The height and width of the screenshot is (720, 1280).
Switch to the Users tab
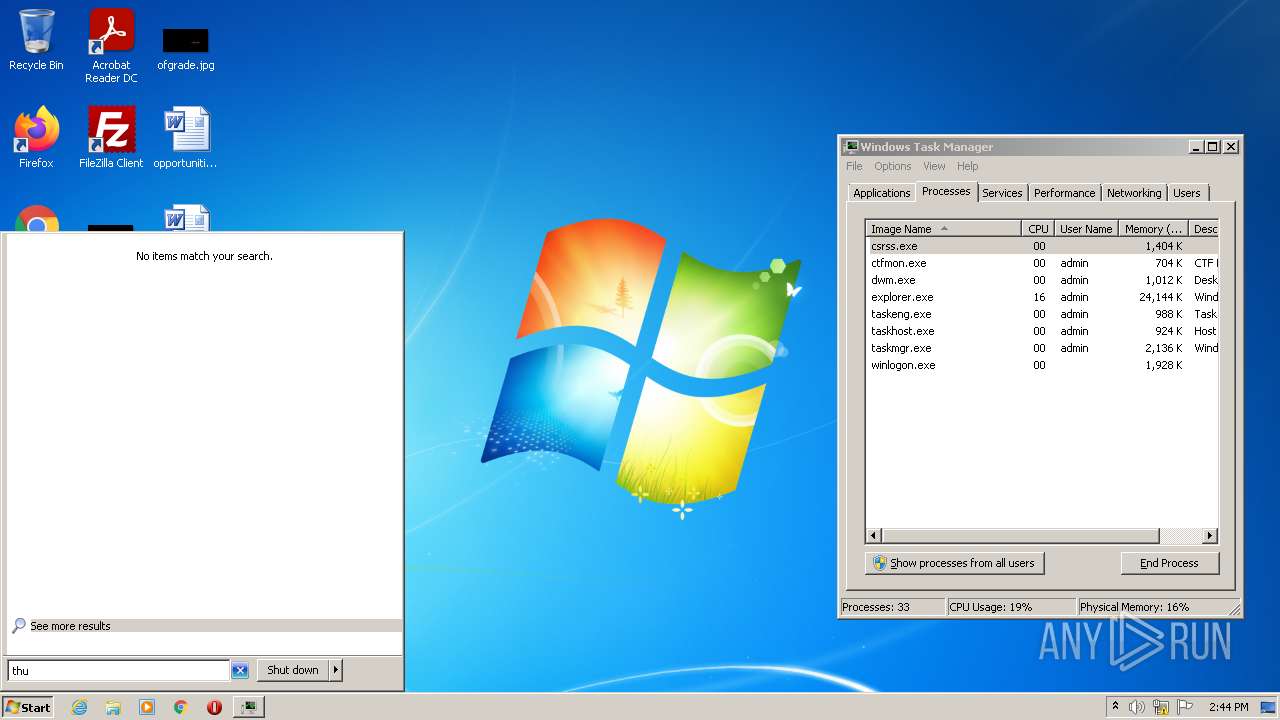click(1187, 193)
